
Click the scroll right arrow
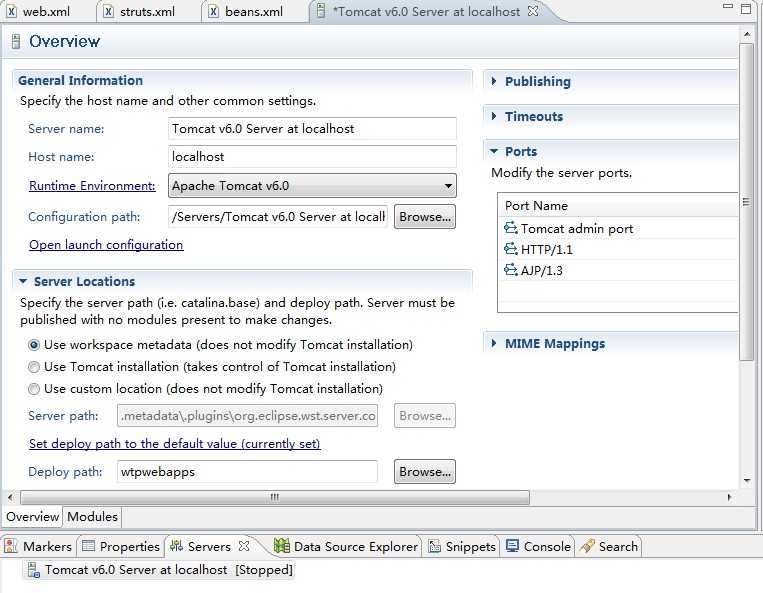[x=729, y=497]
